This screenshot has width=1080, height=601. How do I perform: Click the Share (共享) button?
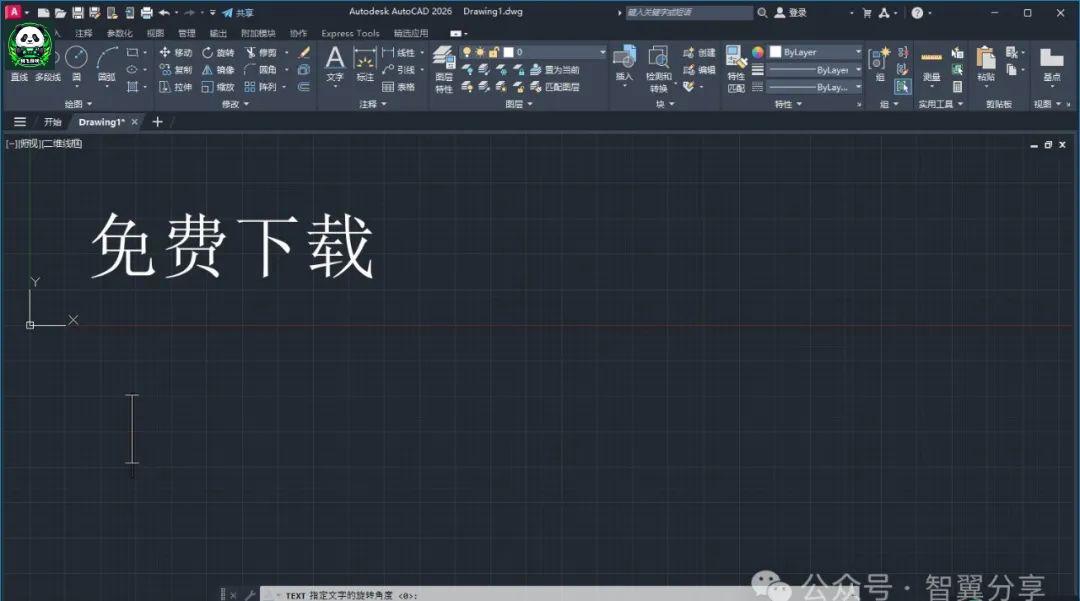238,13
